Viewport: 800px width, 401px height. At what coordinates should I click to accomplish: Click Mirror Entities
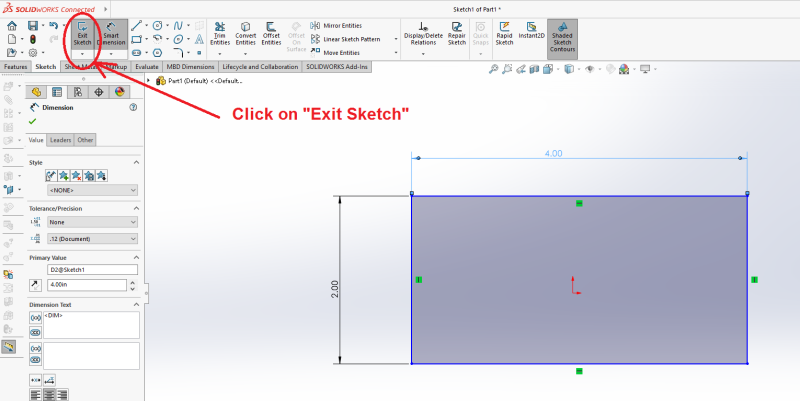coord(336,26)
